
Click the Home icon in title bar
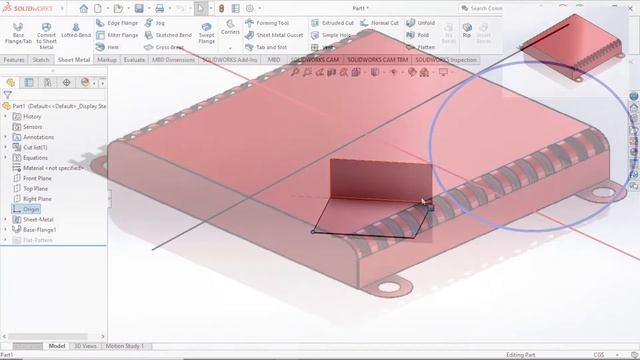pos(84,8)
